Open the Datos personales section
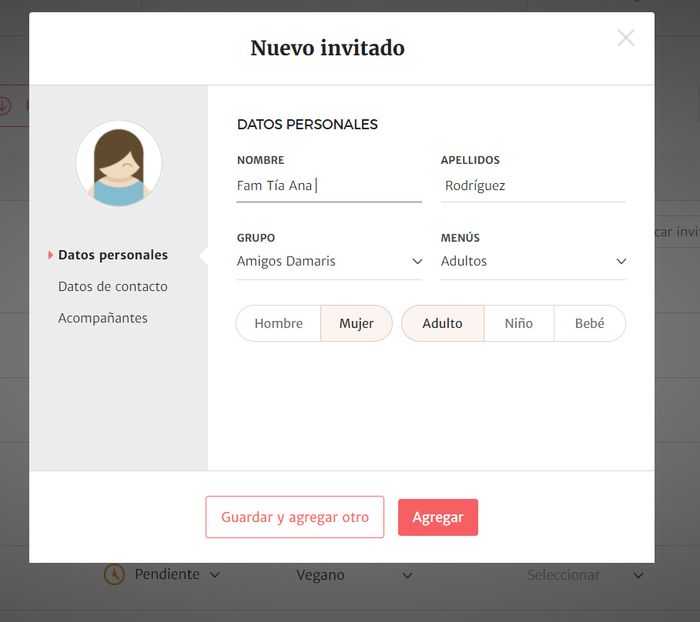700x622 pixels. click(x=113, y=255)
